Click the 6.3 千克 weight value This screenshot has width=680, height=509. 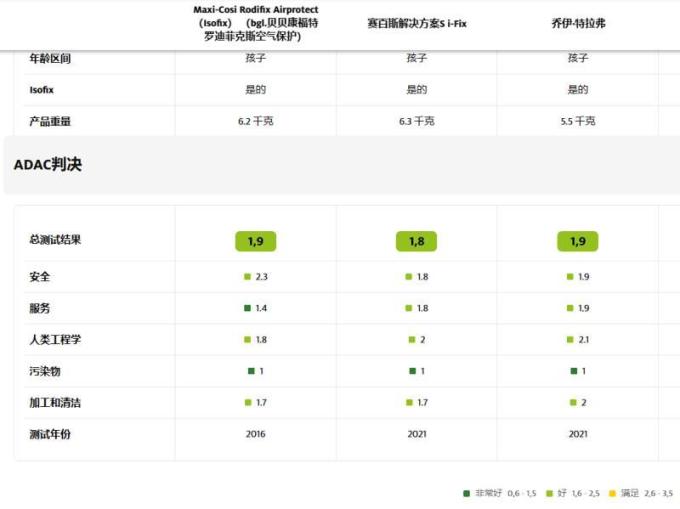tap(416, 121)
